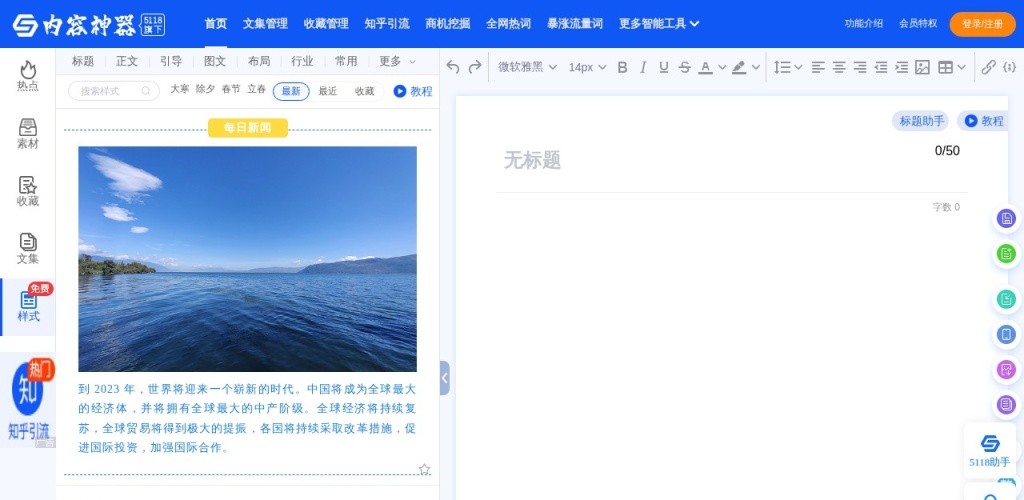Open the 文集 collection sidebar panel
This screenshot has width=1024, height=500.
(x=28, y=249)
